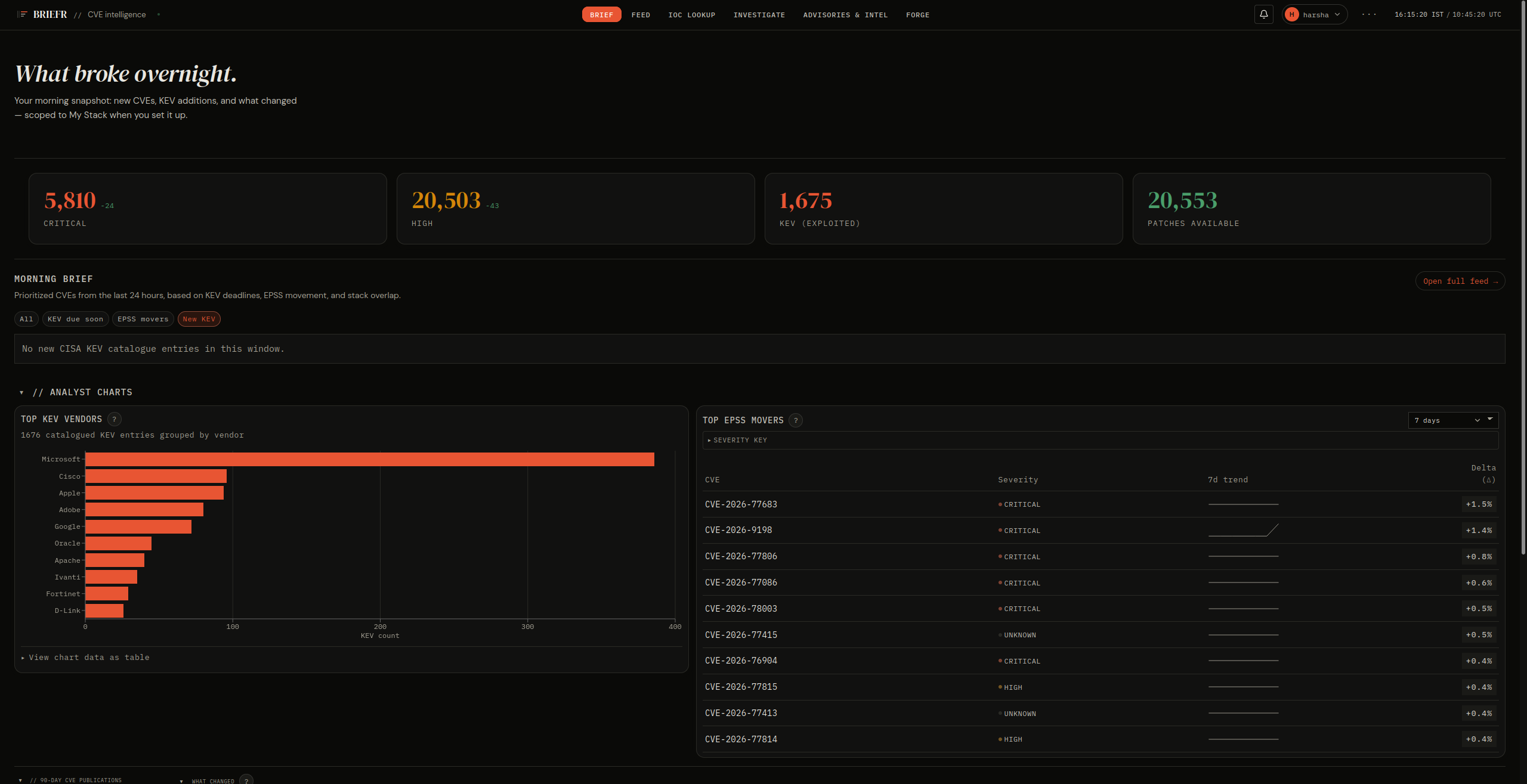Click the Microsoft bar in KEV chart
Image resolution: width=1527 pixels, height=784 pixels.
pyautogui.click(x=370, y=459)
